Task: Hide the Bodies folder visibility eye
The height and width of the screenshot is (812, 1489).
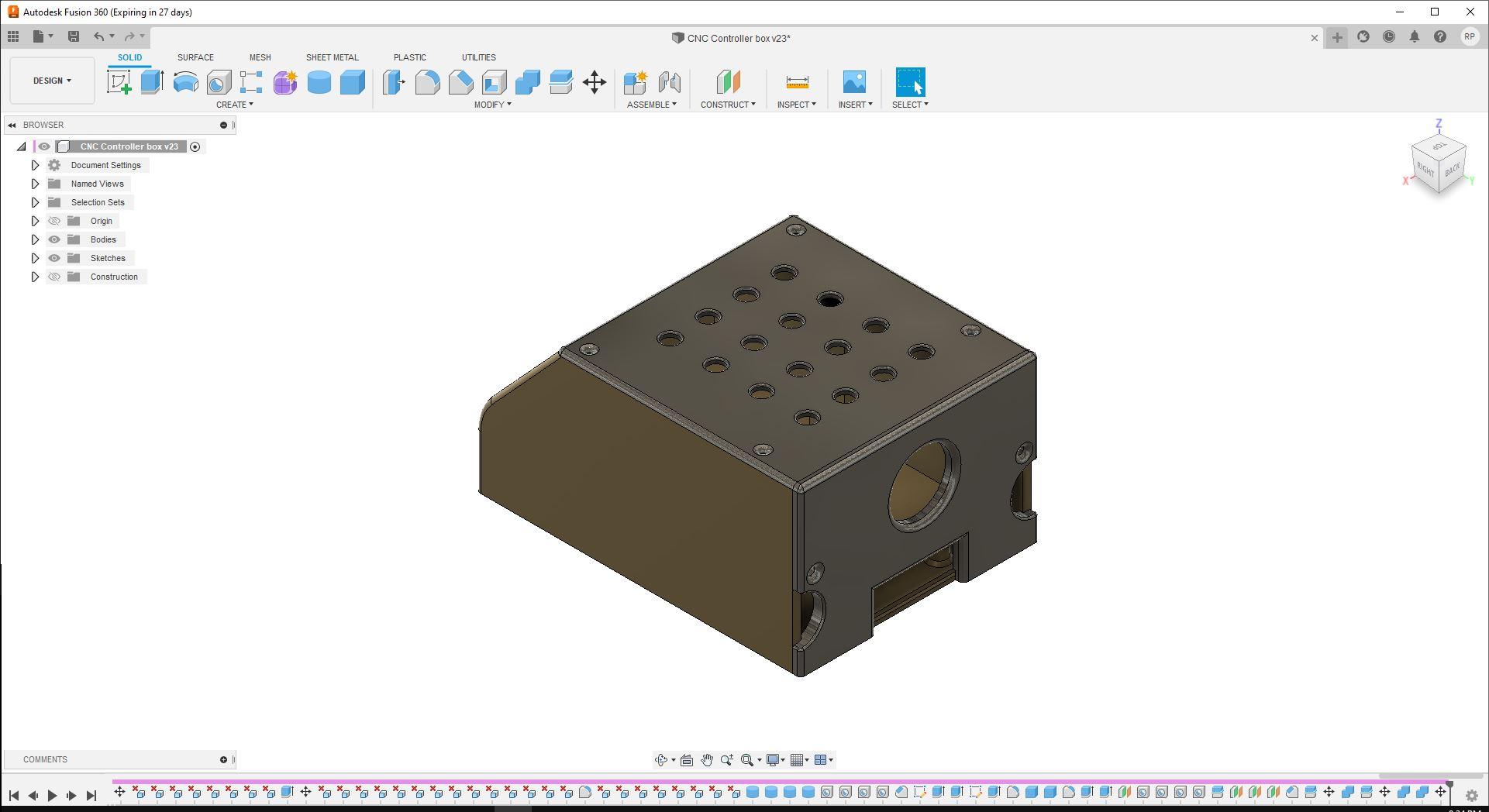Action: (x=54, y=239)
